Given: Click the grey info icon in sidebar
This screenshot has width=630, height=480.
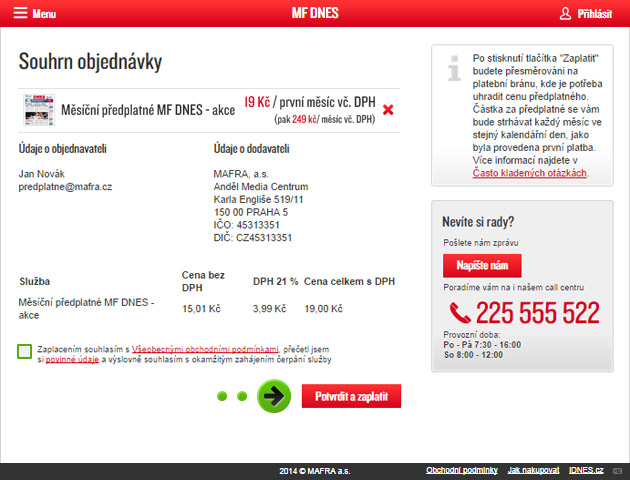Looking at the screenshot, I should coord(454,68).
